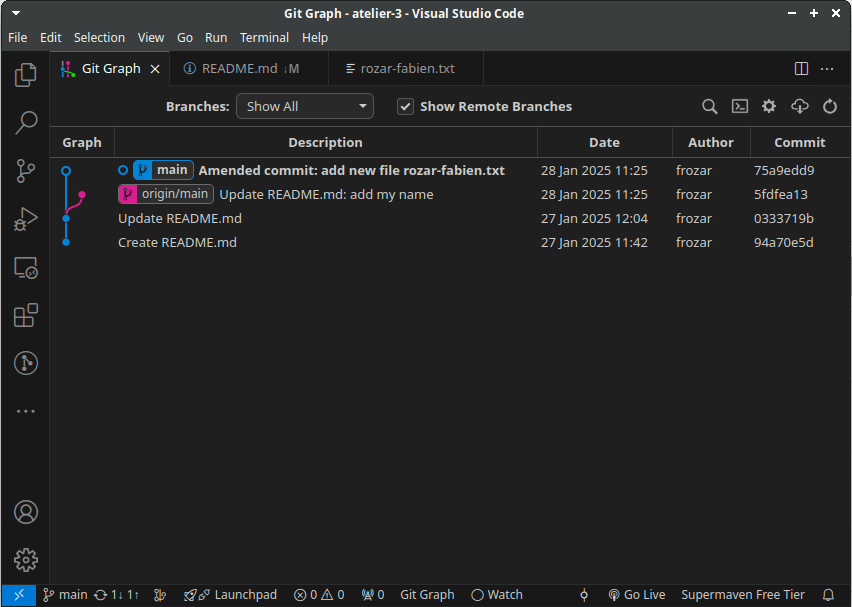Click the Description column header

pyautogui.click(x=325, y=142)
